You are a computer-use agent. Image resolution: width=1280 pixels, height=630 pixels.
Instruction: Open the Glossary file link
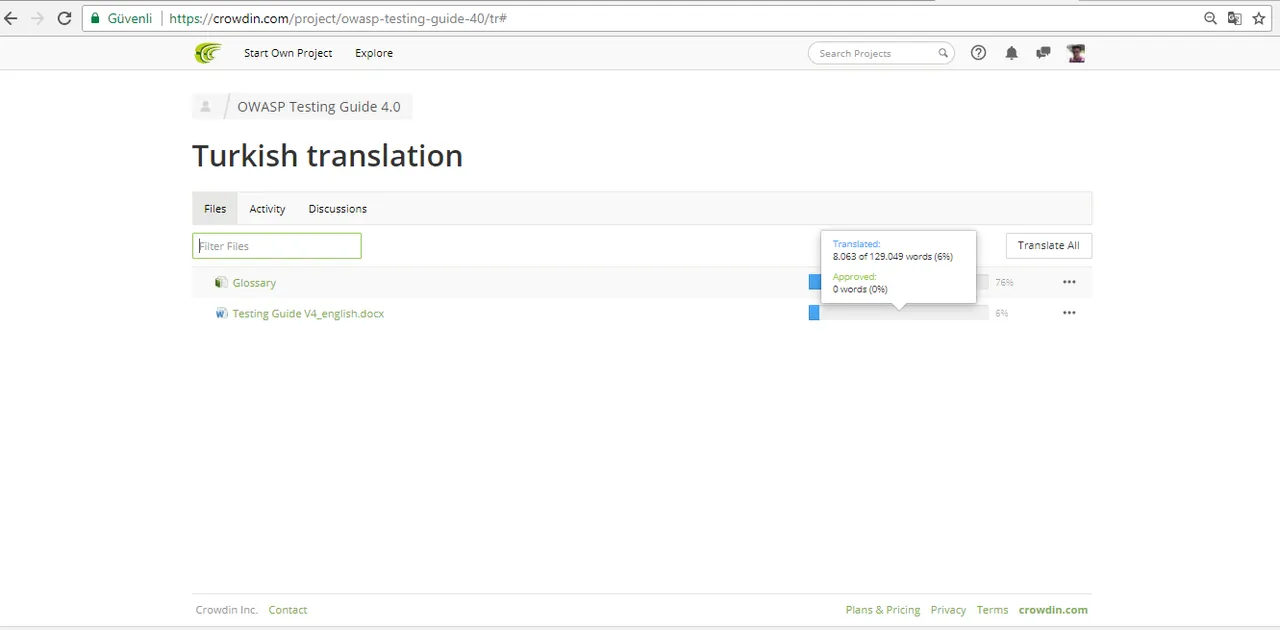point(254,283)
